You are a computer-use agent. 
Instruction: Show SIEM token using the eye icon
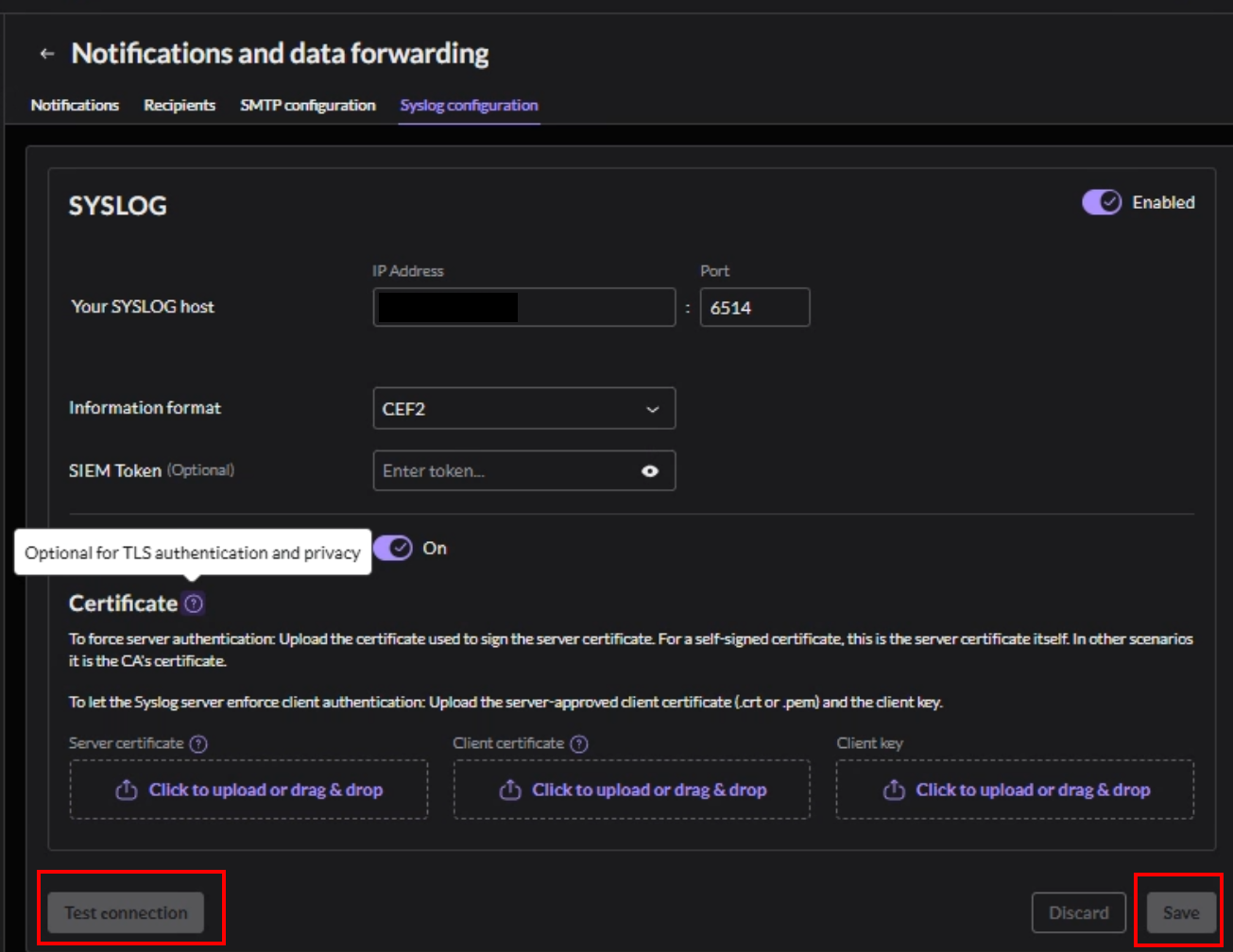[x=650, y=471]
